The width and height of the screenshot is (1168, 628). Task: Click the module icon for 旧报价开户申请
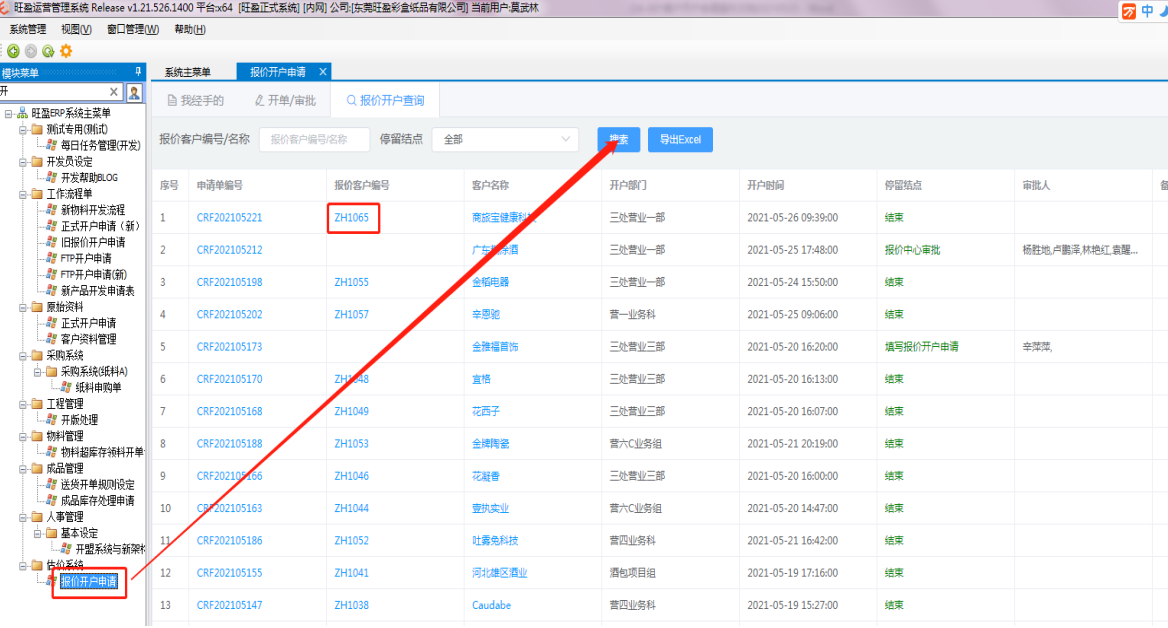pyautogui.click(x=51, y=241)
